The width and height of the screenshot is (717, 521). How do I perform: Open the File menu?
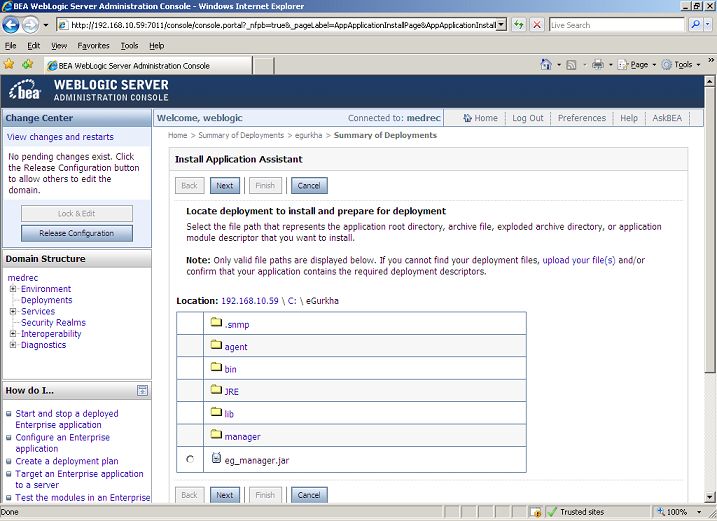(11, 46)
